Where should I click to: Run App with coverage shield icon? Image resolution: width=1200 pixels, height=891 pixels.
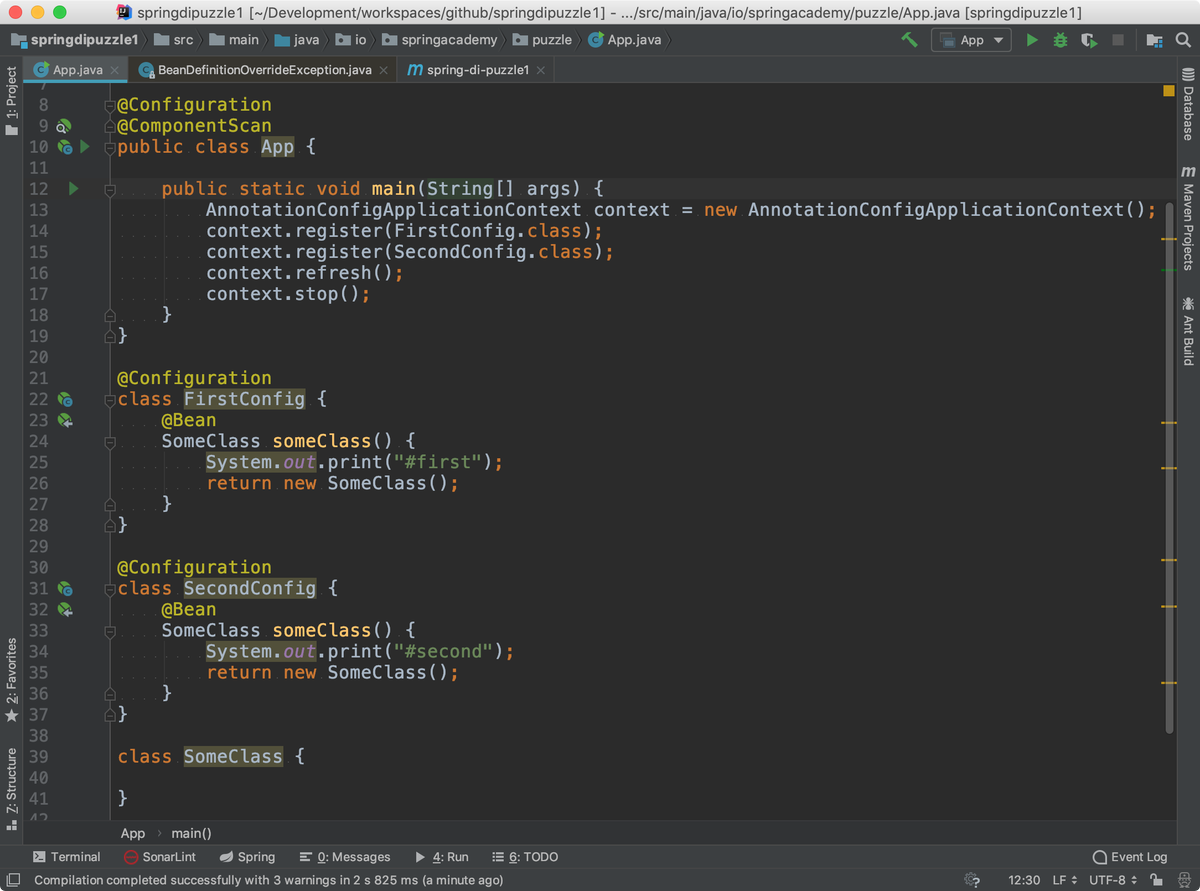(1089, 40)
